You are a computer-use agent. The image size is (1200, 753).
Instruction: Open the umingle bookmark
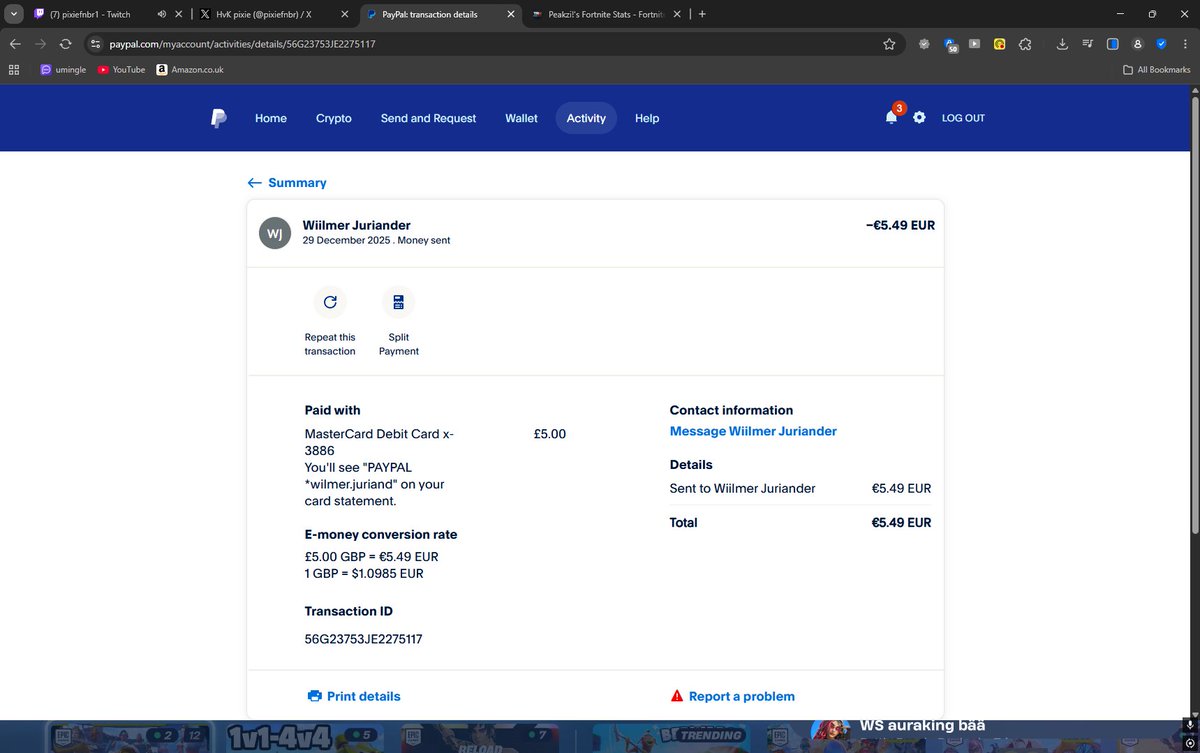coord(62,69)
